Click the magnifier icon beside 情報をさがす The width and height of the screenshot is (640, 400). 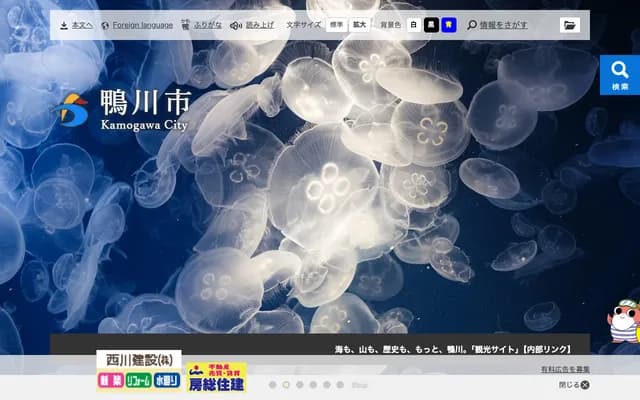click(x=472, y=25)
